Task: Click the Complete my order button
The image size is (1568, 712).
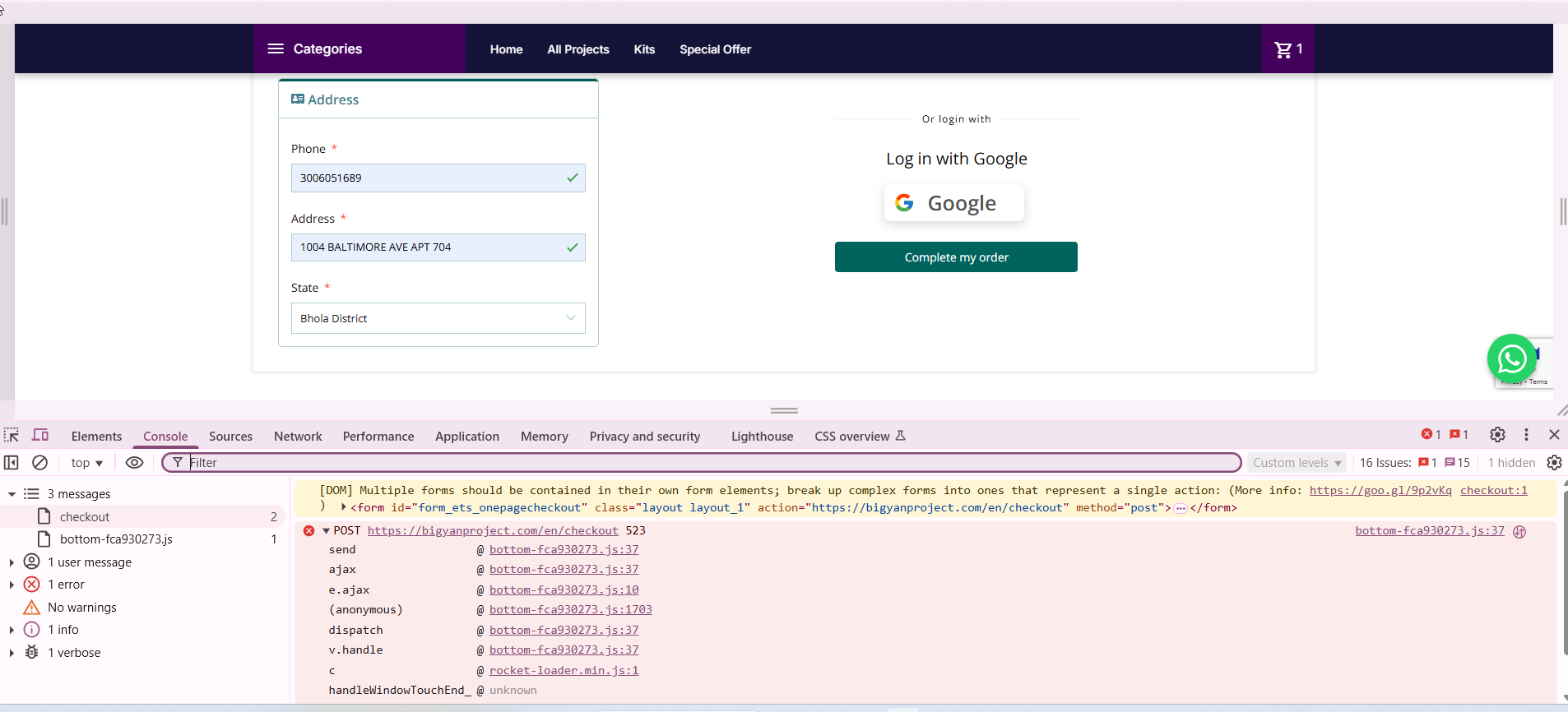Action: pos(956,257)
